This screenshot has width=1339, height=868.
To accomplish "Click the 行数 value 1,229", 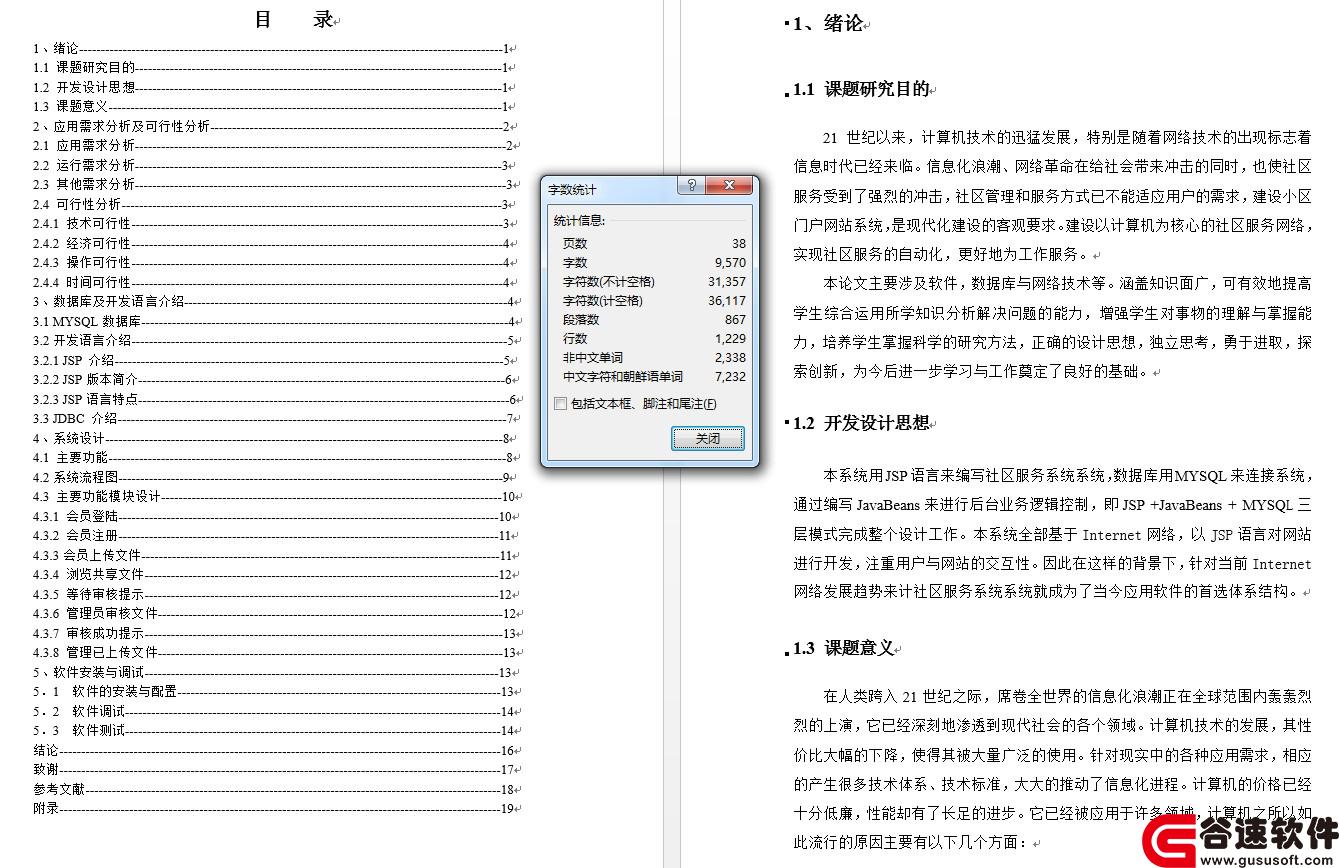I will tap(730, 338).
